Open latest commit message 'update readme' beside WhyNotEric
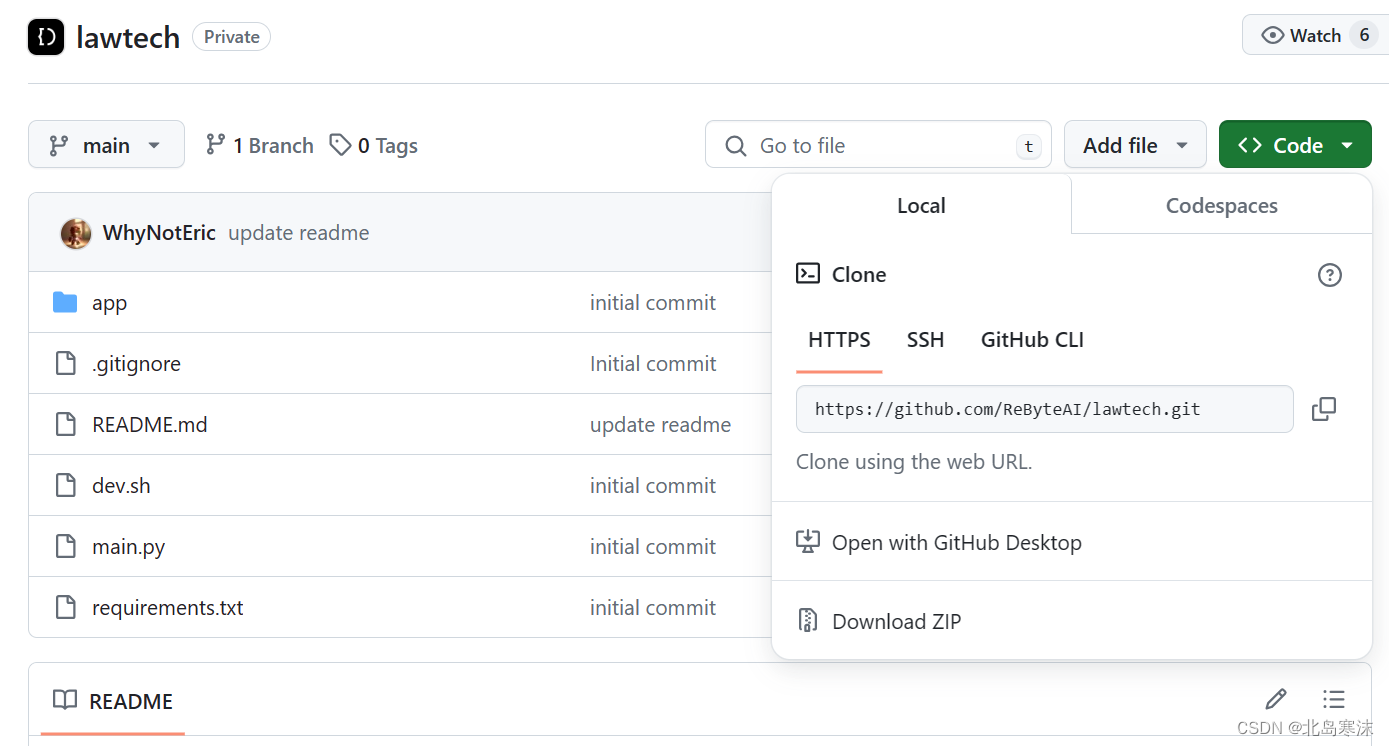Screen dimensions: 1389x746 pos(298,233)
